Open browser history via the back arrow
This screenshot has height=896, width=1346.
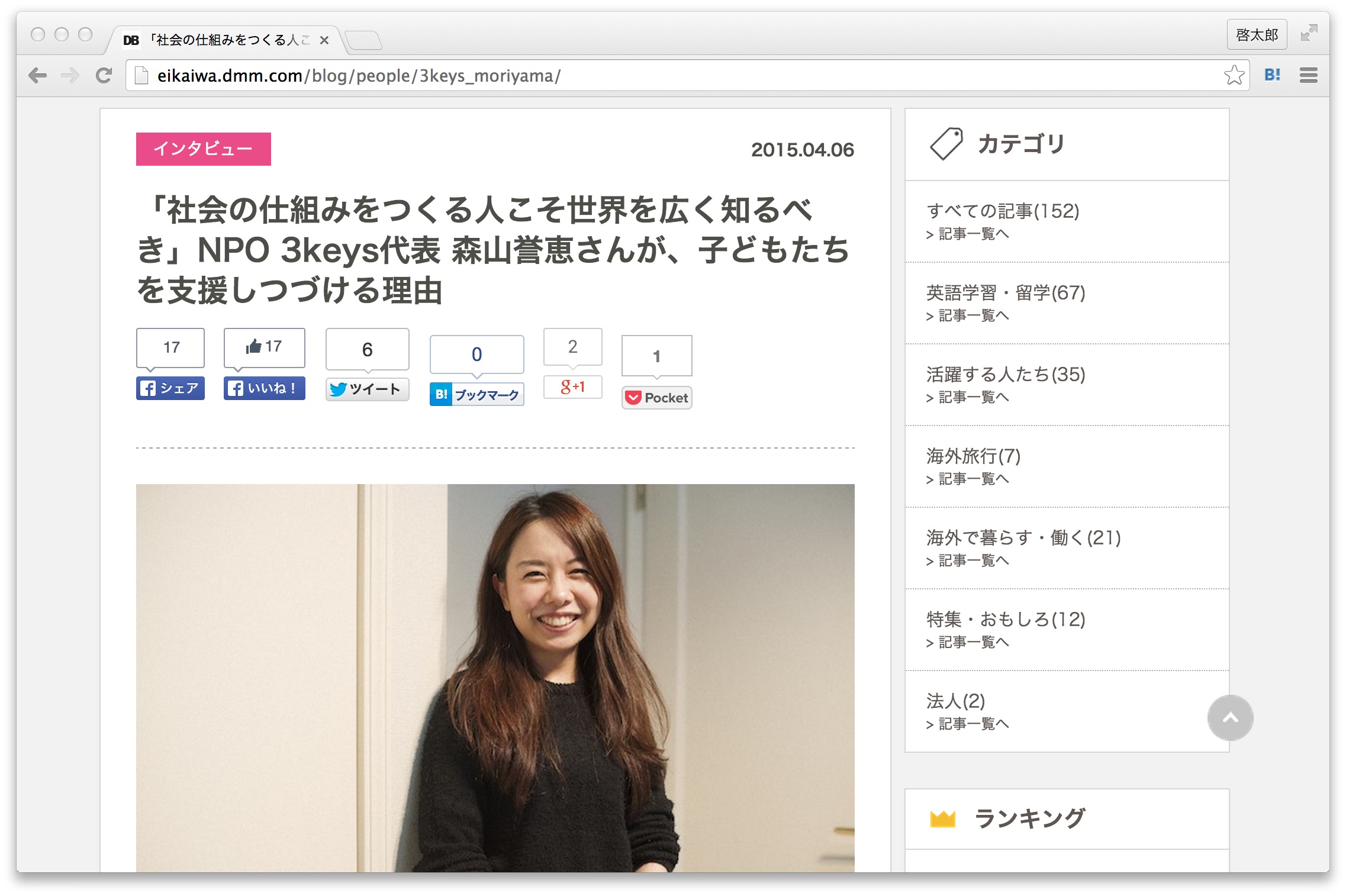pos(38,75)
